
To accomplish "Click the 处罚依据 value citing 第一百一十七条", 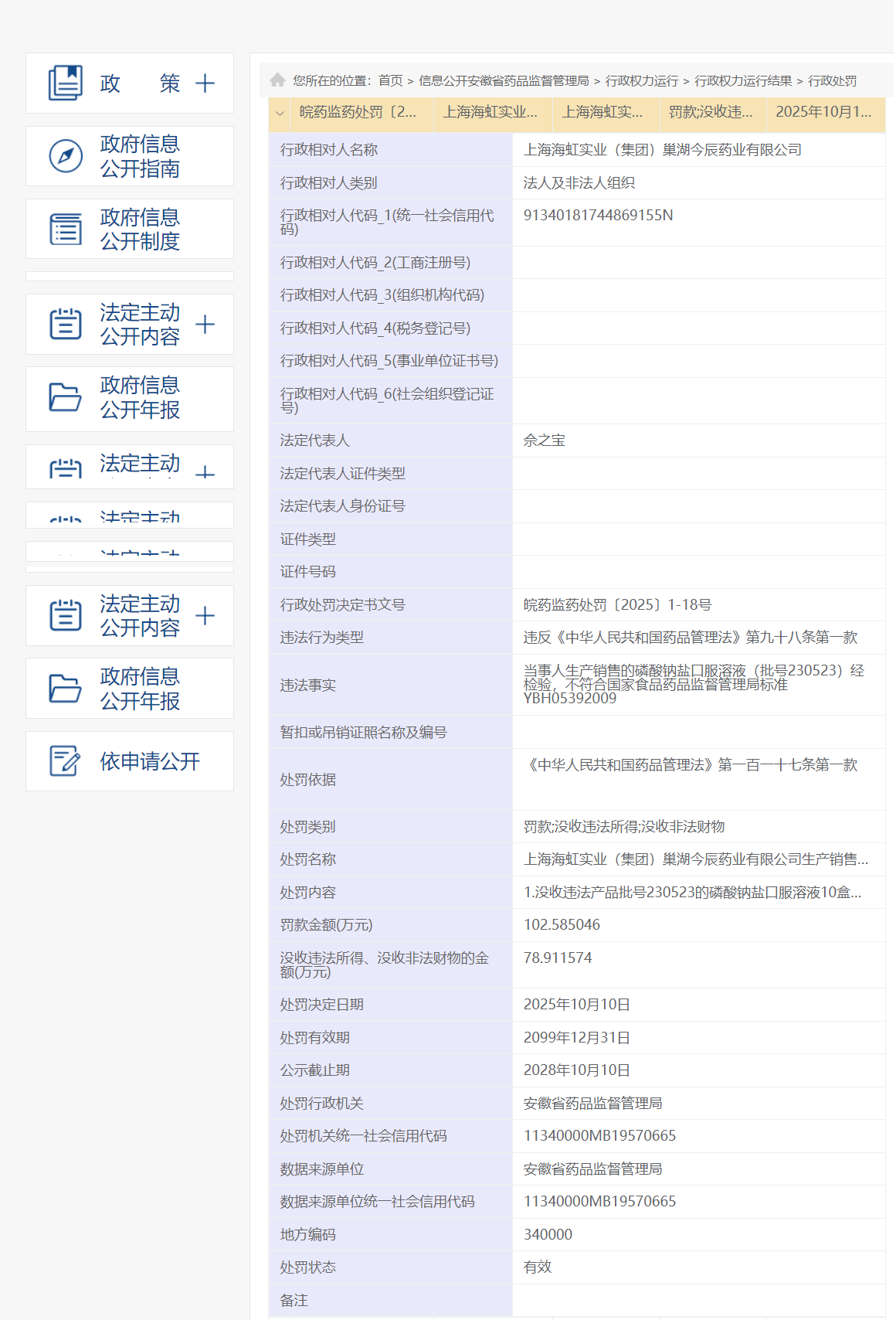I will 691,765.
